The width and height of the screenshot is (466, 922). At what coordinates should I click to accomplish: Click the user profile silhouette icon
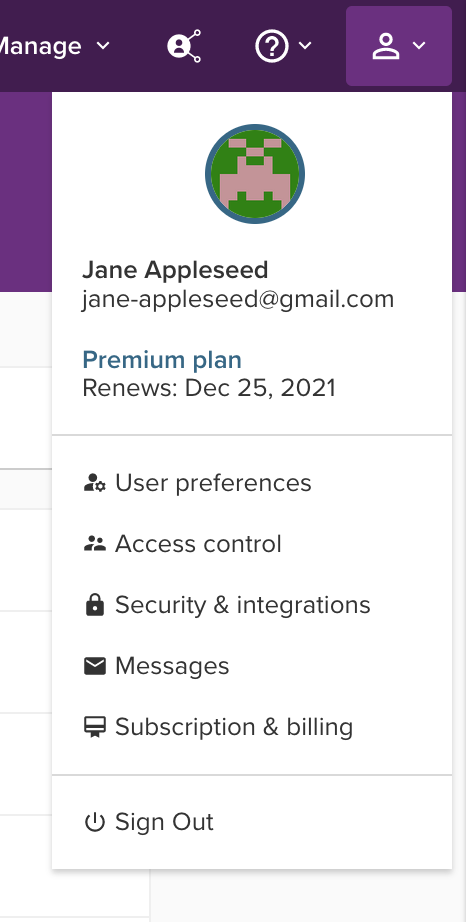coord(385,46)
